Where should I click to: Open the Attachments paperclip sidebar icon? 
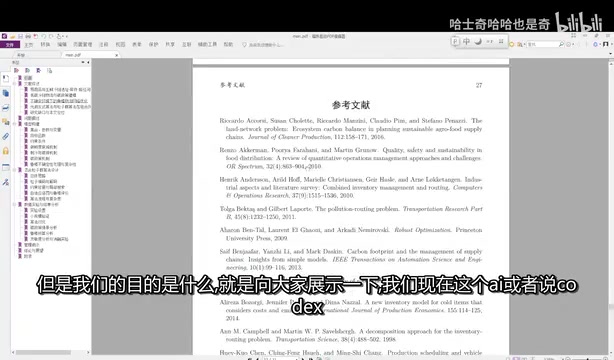[5, 136]
